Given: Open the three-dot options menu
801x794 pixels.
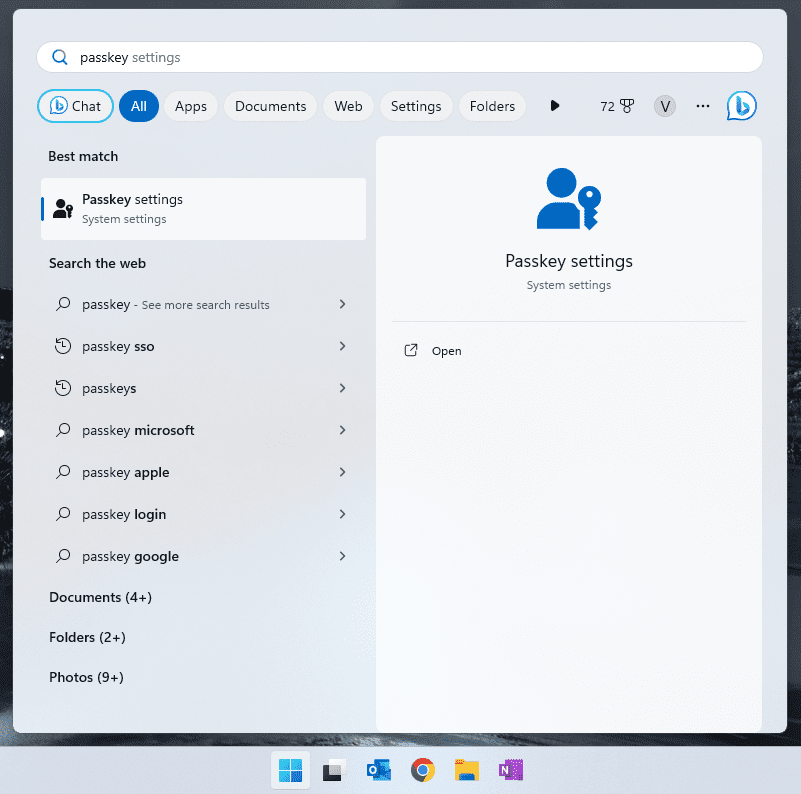Looking at the screenshot, I should click(x=702, y=105).
